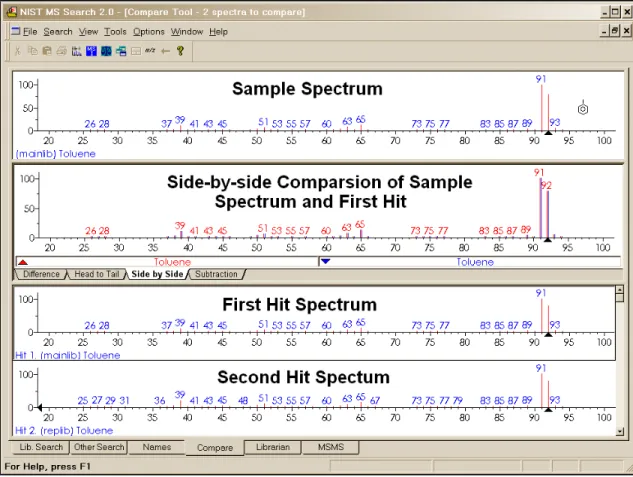Click 'Hit 1. (mainlib) Toluene' label
The image size is (633, 477).
pyautogui.click(x=67, y=355)
